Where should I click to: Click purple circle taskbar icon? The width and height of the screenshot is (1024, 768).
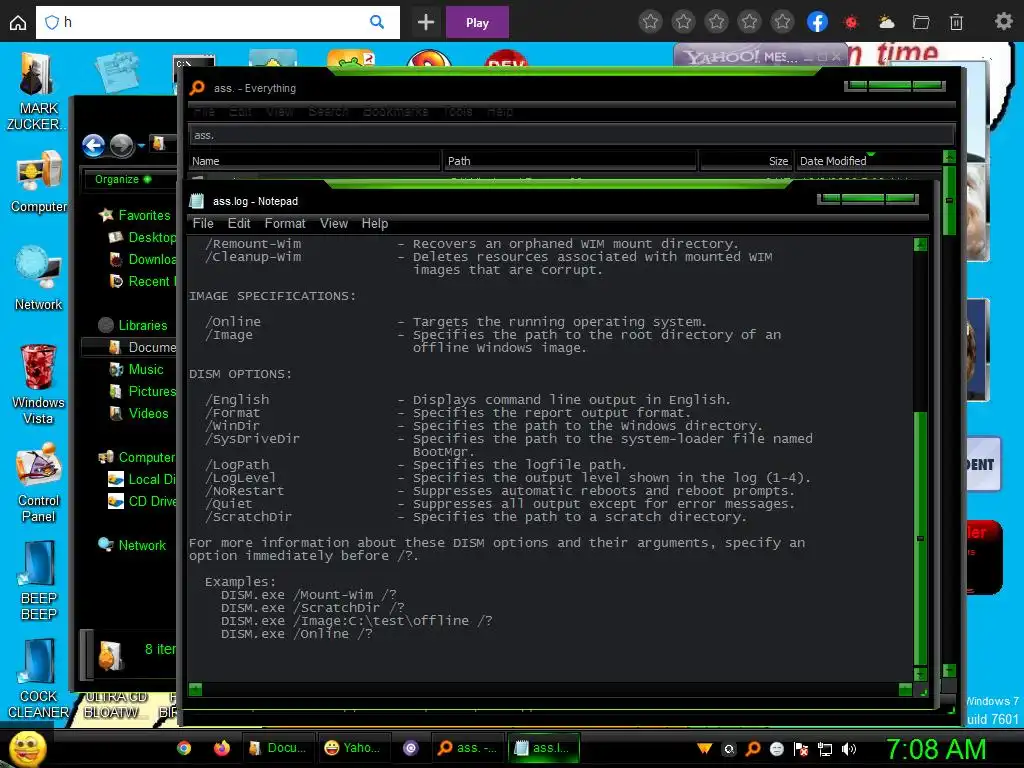[410, 748]
